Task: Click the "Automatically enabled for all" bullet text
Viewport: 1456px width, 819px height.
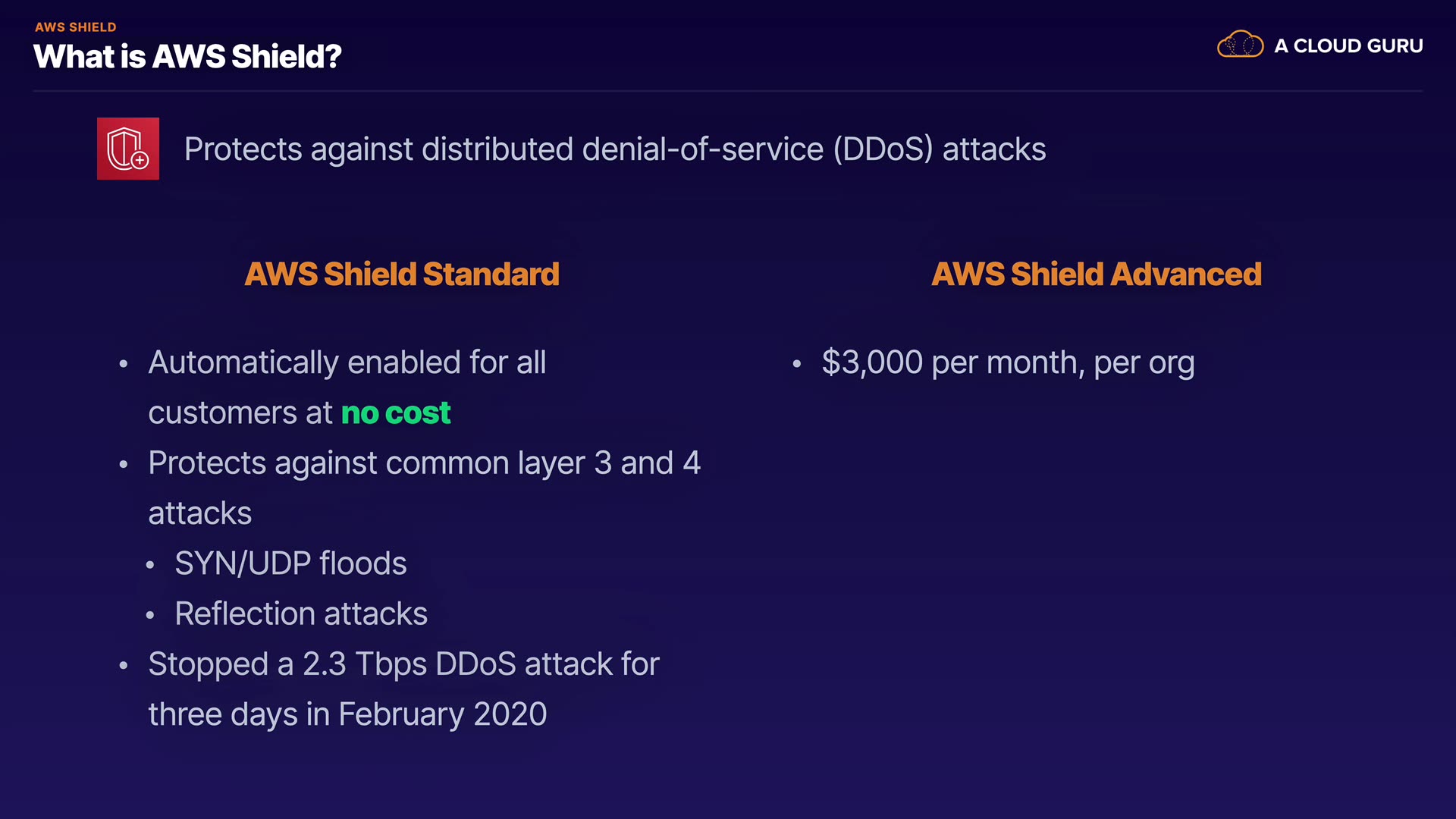Action: click(x=347, y=362)
